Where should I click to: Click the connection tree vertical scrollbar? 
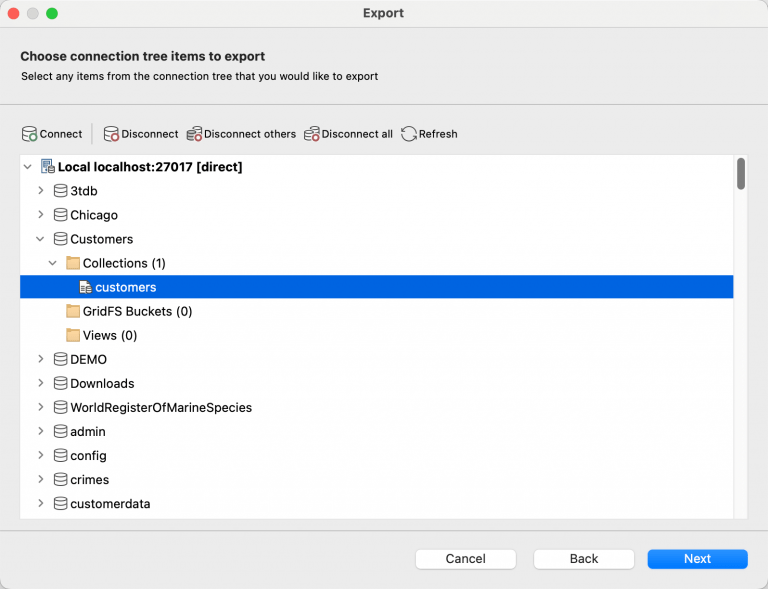point(741,174)
